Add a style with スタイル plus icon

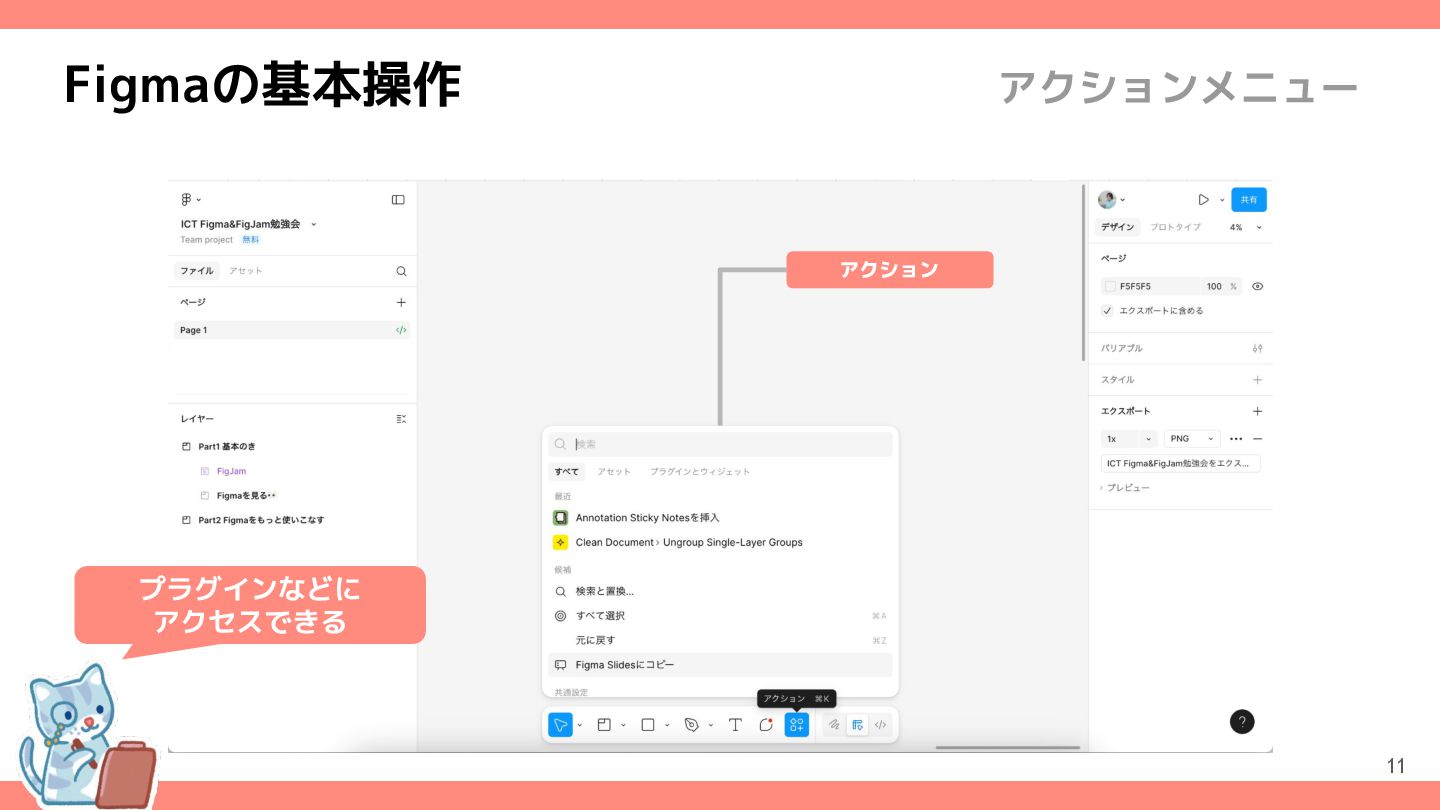[1257, 380]
